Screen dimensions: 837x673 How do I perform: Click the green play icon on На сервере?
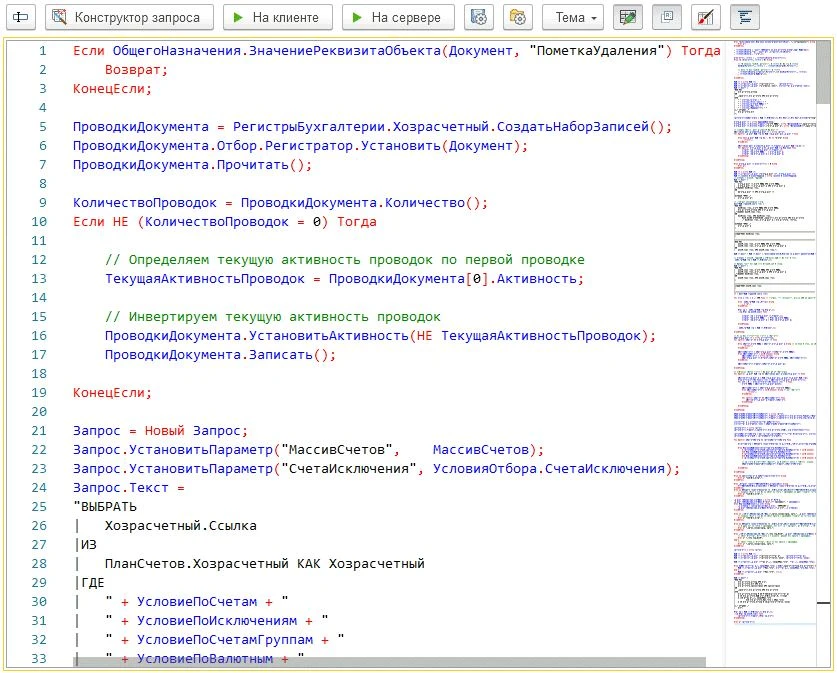coord(357,17)
